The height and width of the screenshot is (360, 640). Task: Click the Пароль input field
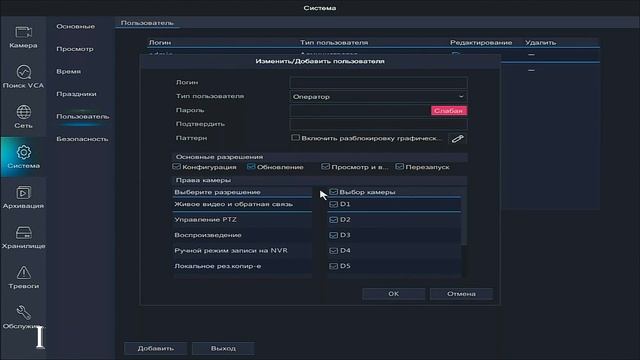(360, 111)
